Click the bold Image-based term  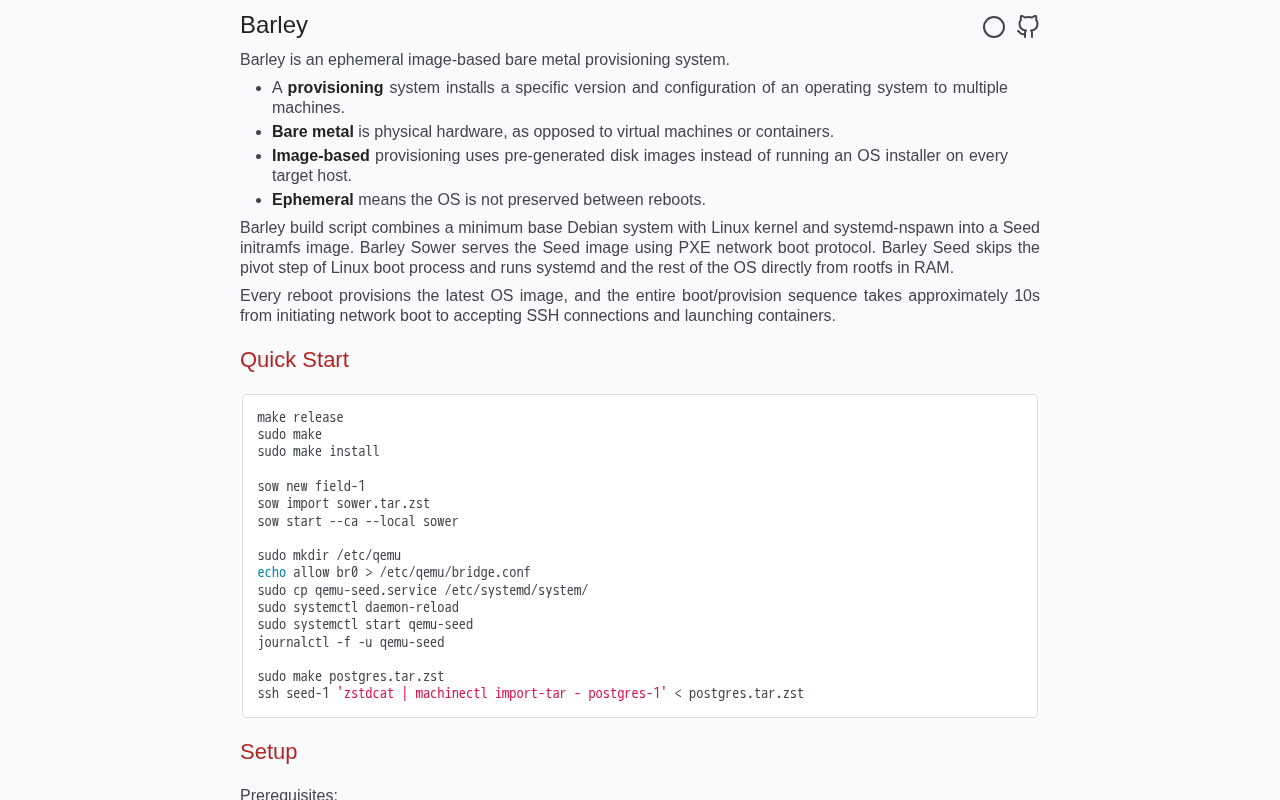[321, 156]
